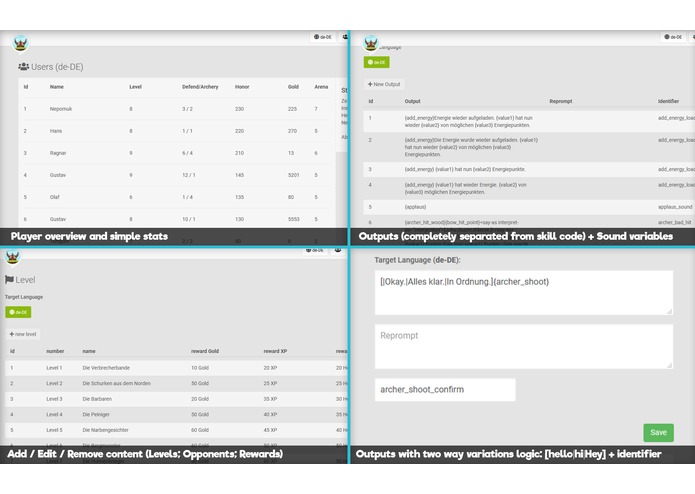Viewport: 695px width, 494px height.
Task: Click the Defend/Archery column header
Action: pyautogui.click(x=200, y=87)
